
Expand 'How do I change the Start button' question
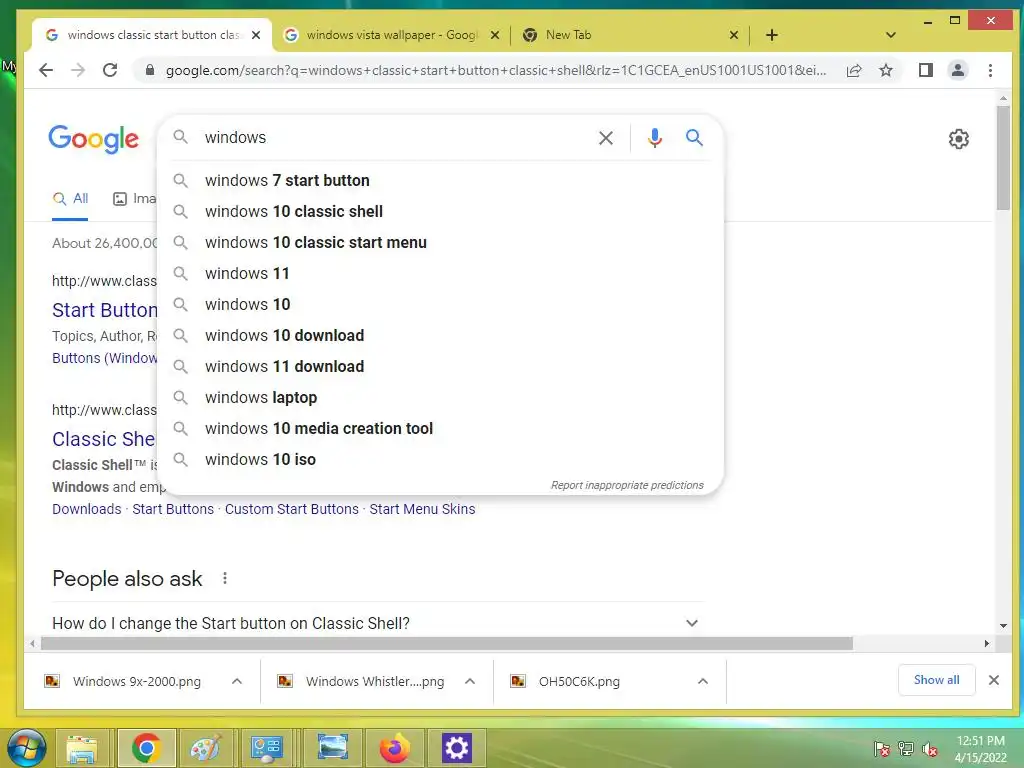375,623
